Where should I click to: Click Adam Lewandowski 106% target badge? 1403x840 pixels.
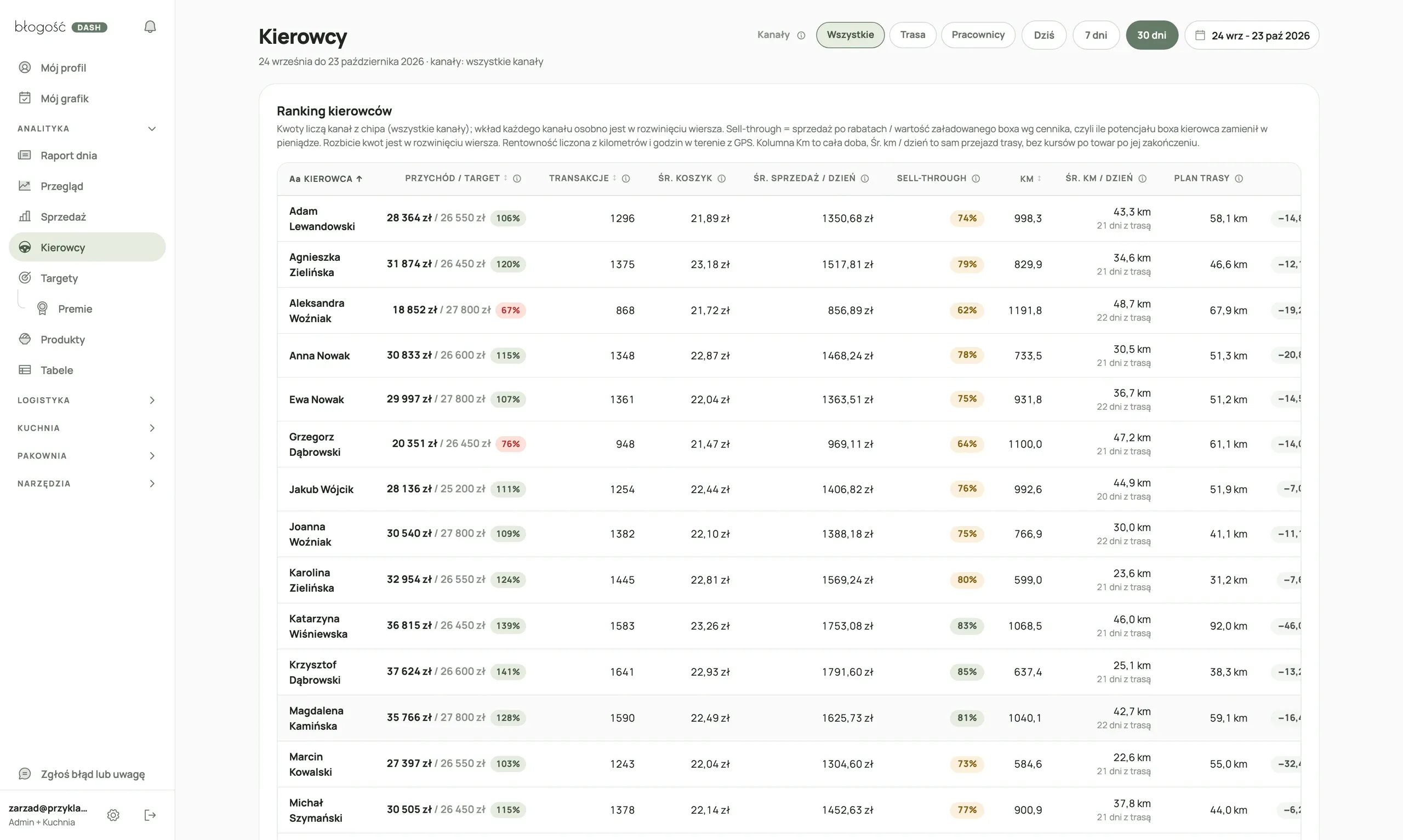507,218
